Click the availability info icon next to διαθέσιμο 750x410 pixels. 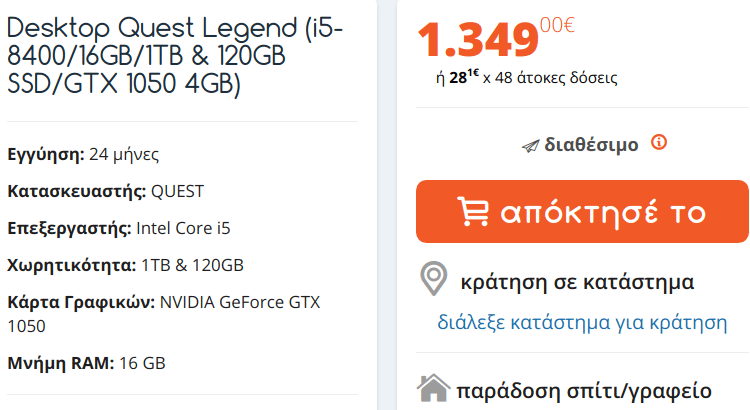659,142
